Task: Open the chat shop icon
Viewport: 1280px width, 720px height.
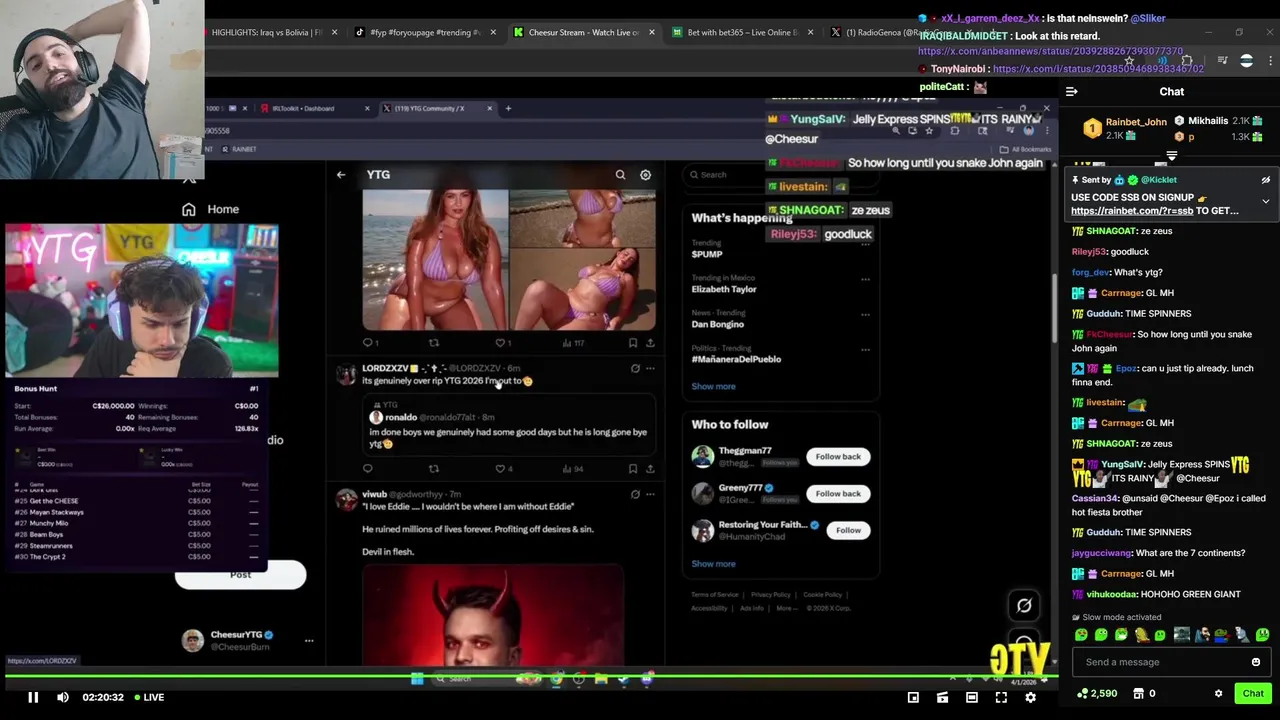Action: click(1138, 694)
